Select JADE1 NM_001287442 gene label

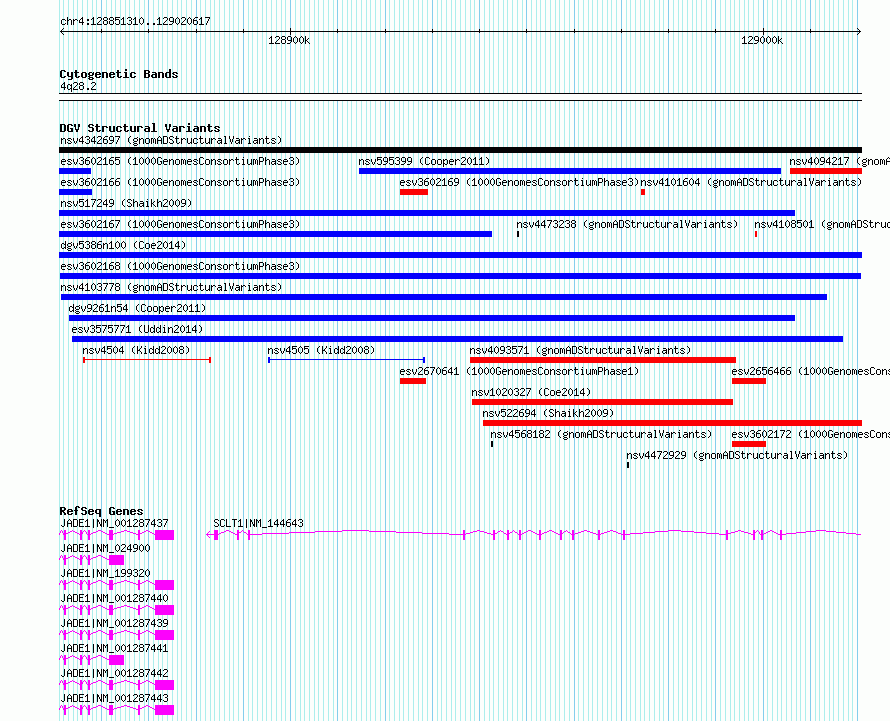[114, 673]
